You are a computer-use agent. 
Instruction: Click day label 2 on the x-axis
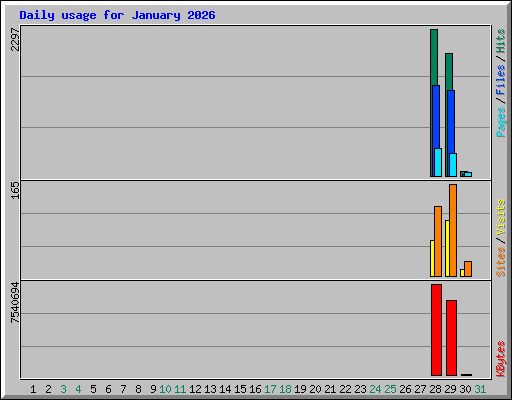(48, 389)
